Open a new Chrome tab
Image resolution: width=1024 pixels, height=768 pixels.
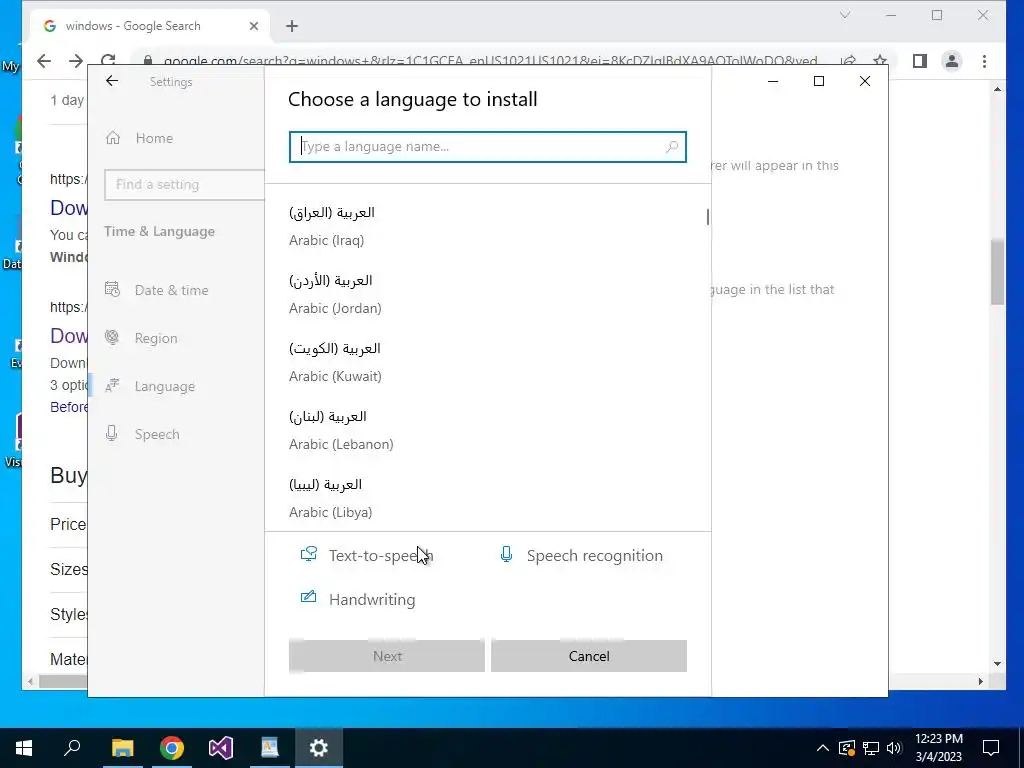click(x=292, y=26)
